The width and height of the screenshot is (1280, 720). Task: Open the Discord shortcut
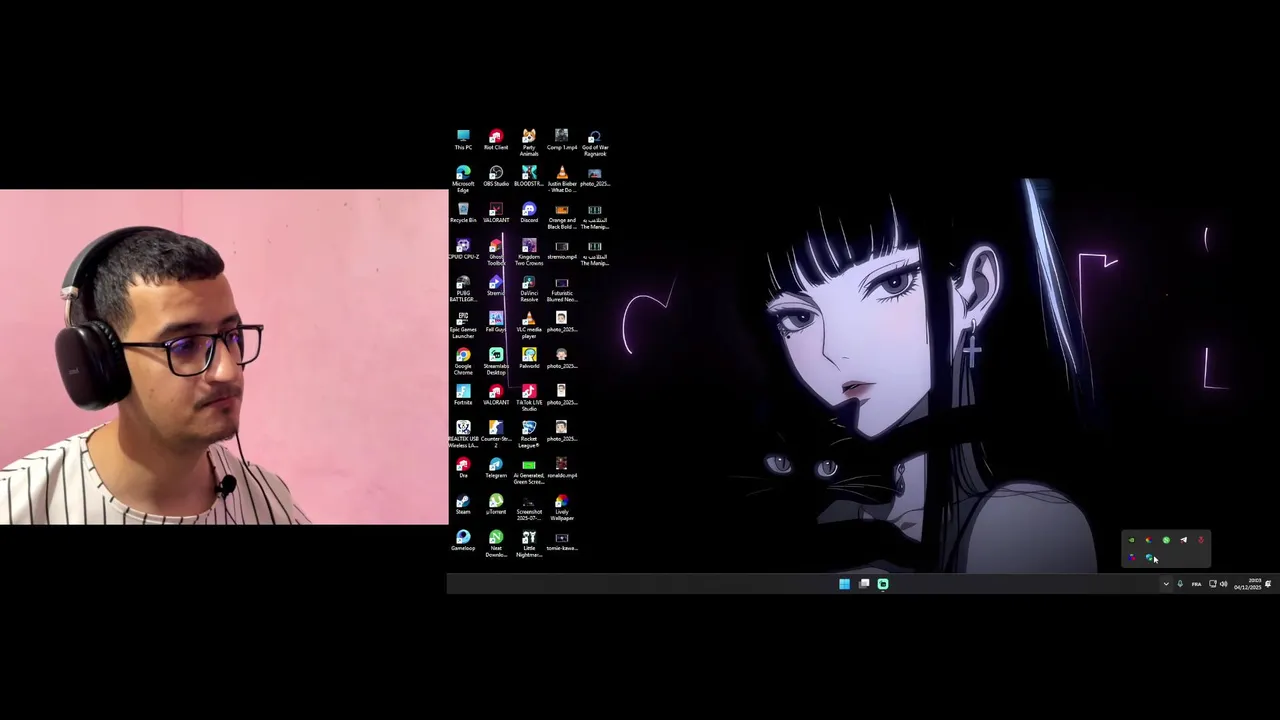[x=529, y=213]
